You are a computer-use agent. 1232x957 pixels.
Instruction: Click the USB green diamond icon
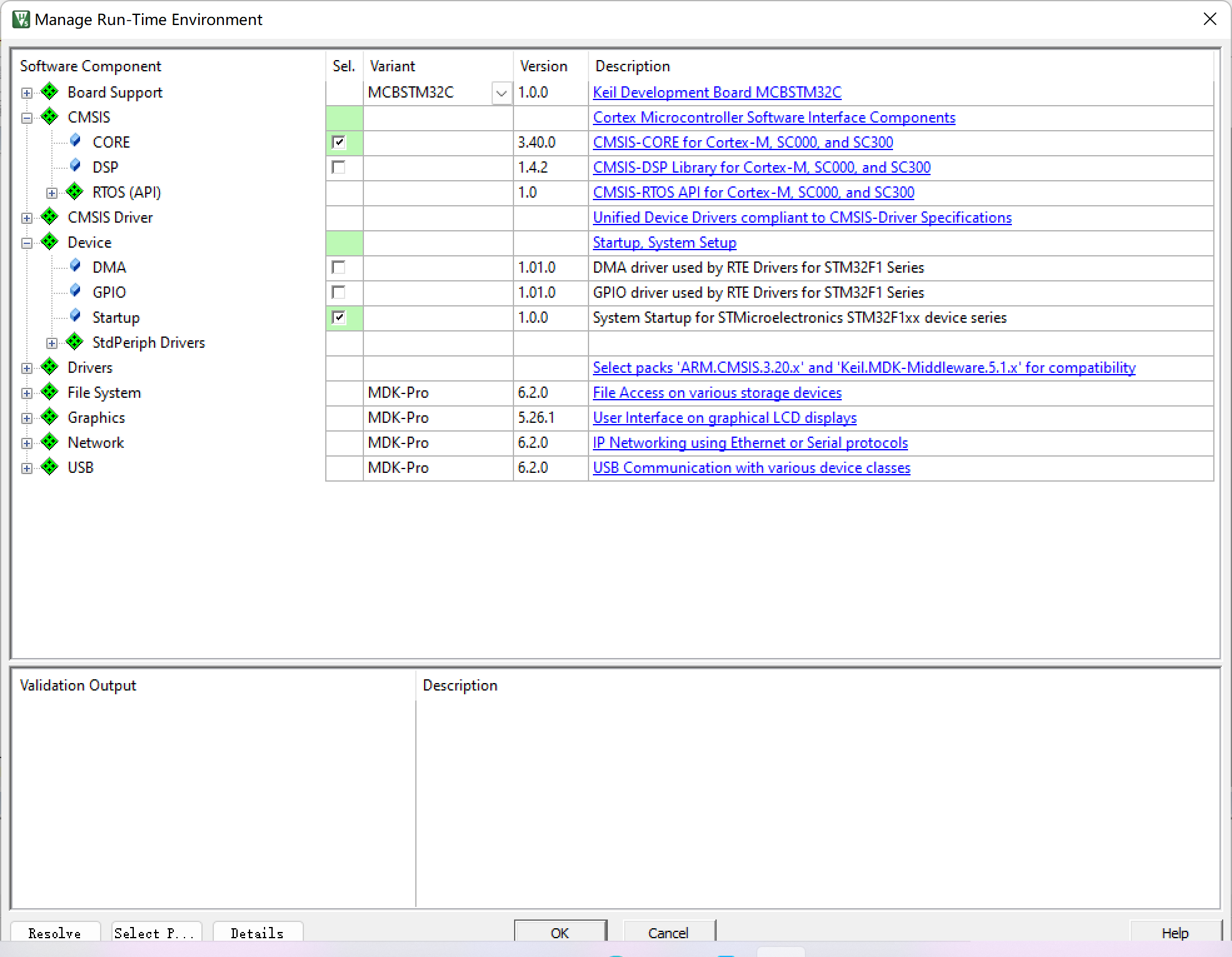coord(52,467)
